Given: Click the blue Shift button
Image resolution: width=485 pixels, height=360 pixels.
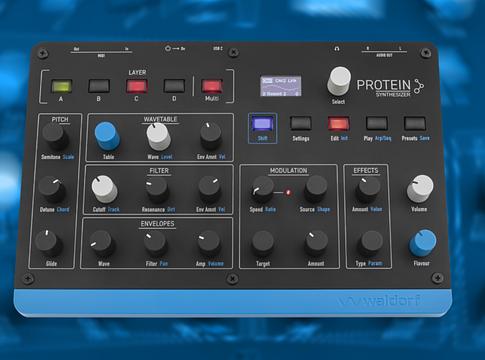Looking at the screenshot, I should pyautogui.click(x=263, y=123).
